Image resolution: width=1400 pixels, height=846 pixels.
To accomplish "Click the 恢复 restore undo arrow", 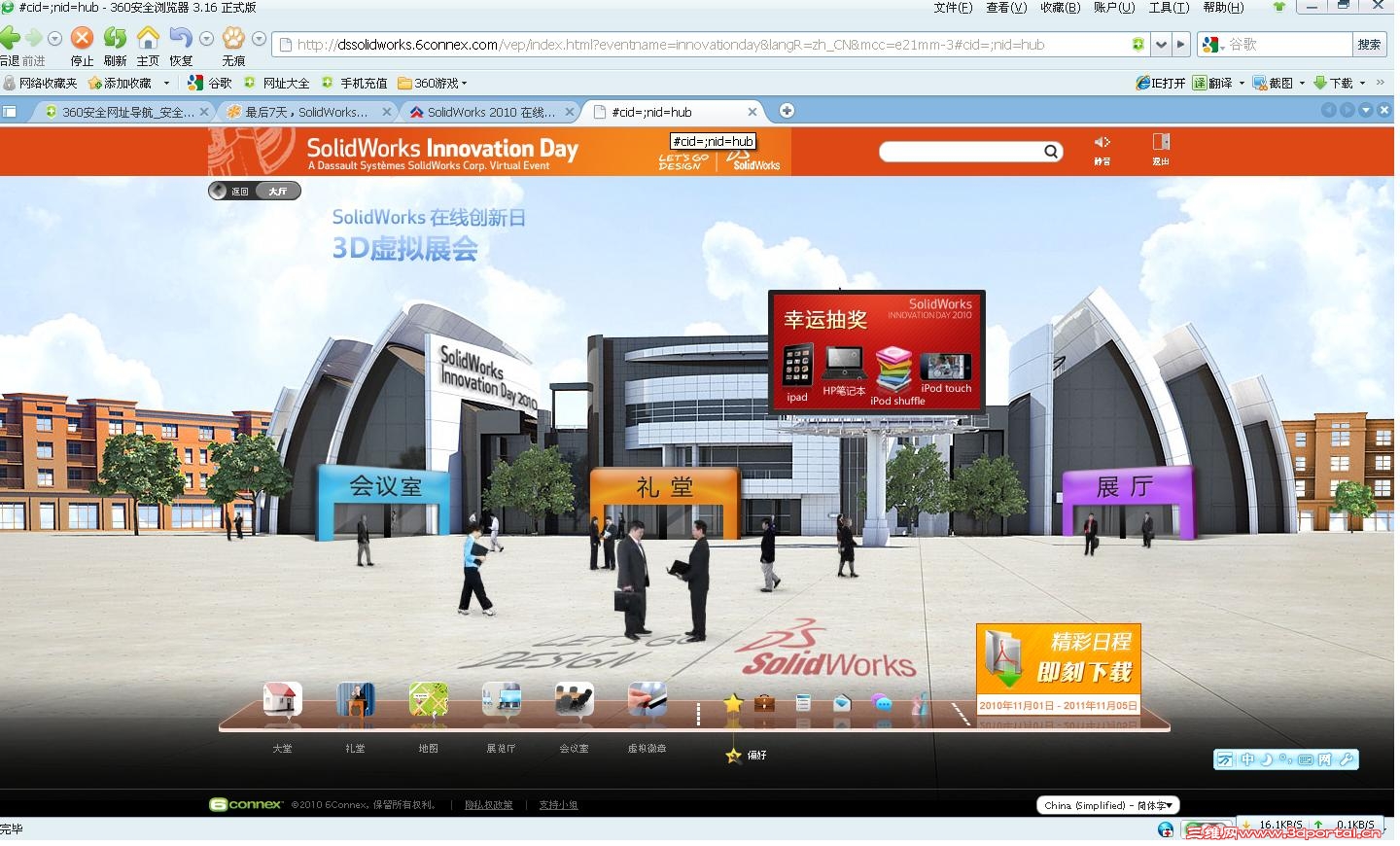I will (x=181, y=45).
